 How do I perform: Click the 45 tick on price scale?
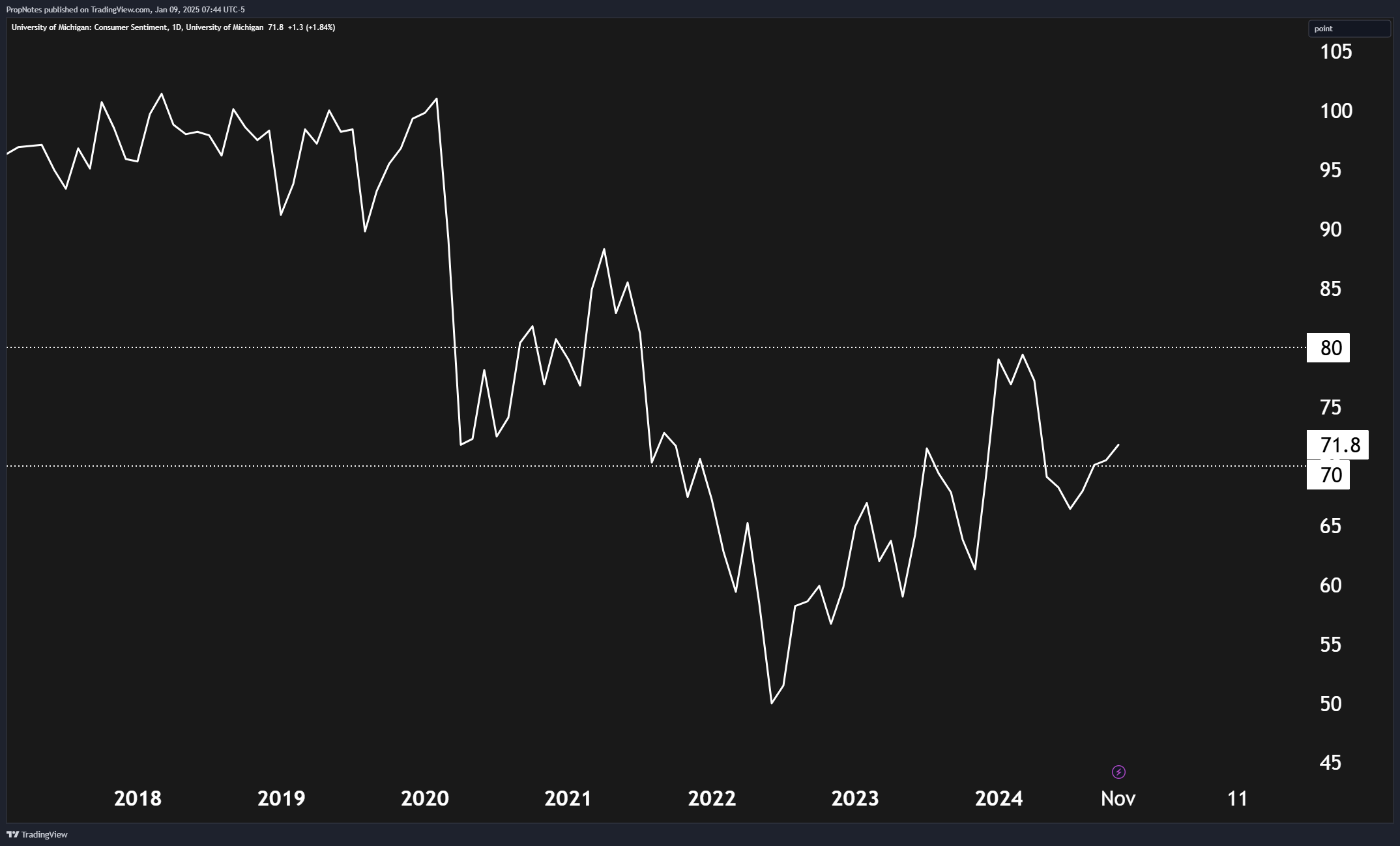1331,763
